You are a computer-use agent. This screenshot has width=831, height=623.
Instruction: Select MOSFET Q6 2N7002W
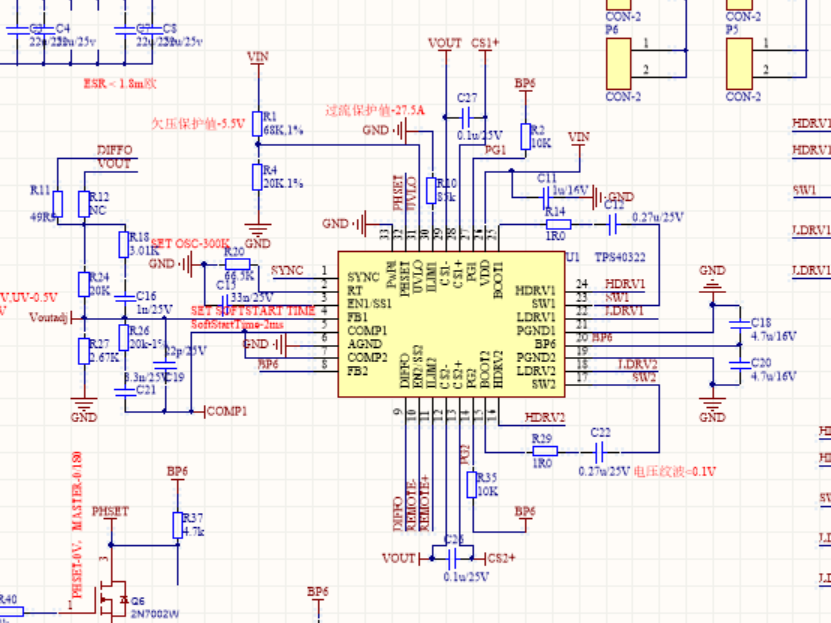point(112,600)
